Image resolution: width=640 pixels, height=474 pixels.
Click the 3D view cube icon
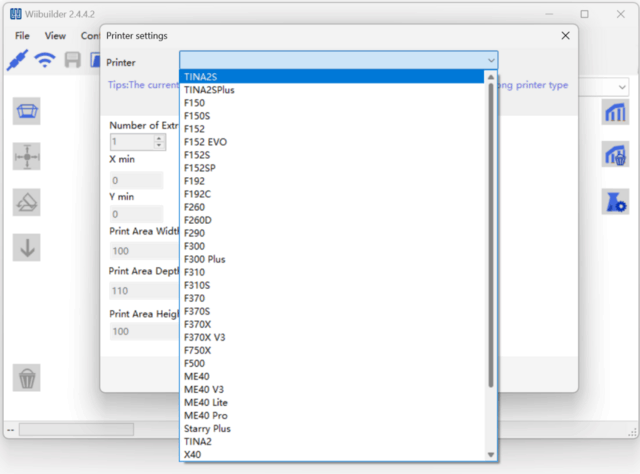pos(27,111)
